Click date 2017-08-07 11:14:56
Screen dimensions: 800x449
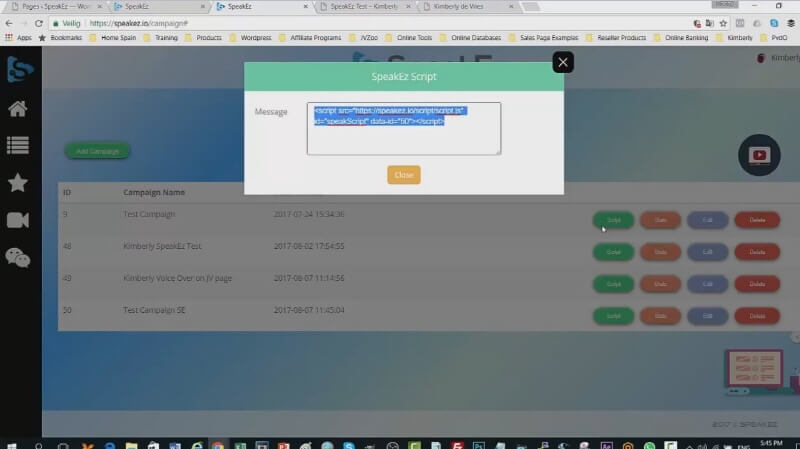tap(309, 278)
